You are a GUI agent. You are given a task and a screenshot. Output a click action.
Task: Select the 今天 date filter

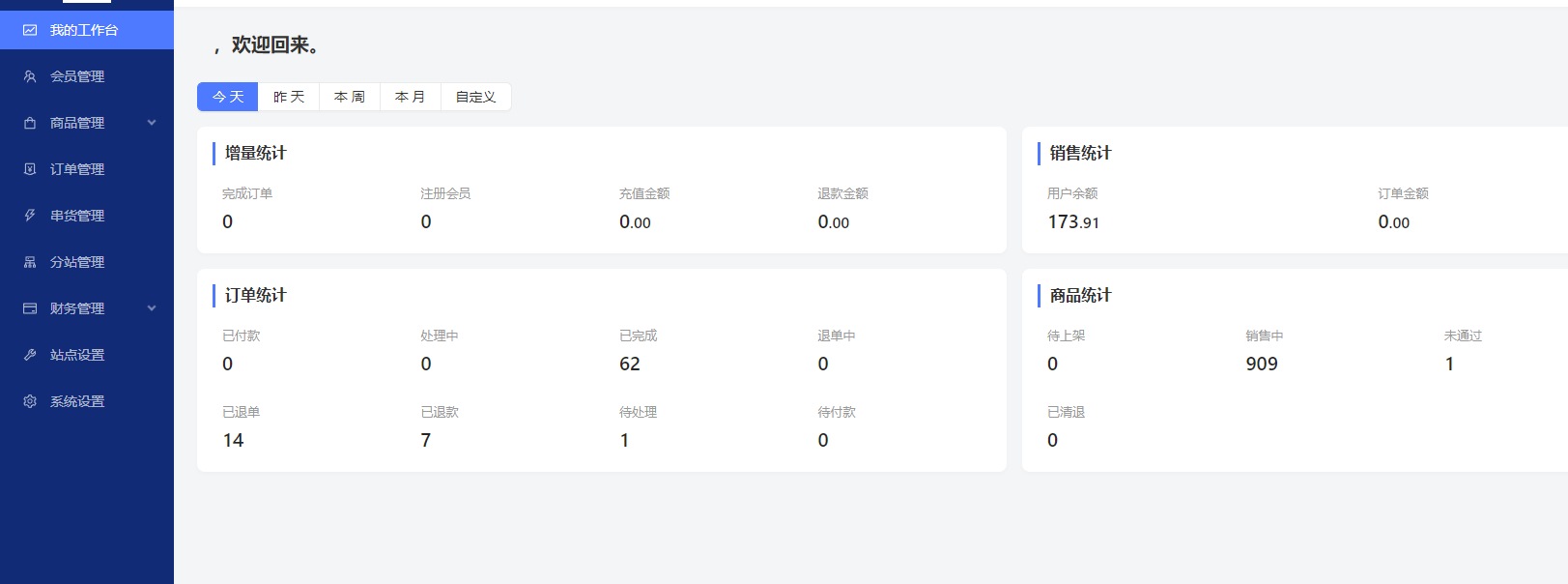(x=228, y=97)
